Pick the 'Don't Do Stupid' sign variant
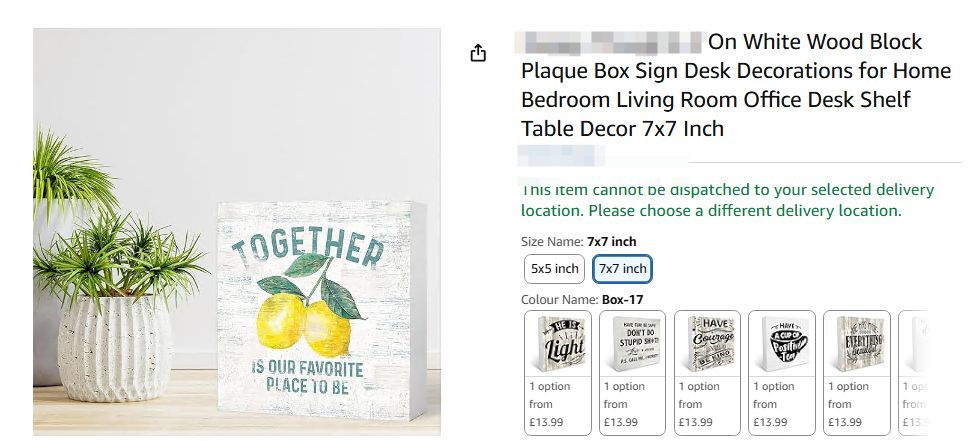The image size is (974, 441). (x=633, y=344)
